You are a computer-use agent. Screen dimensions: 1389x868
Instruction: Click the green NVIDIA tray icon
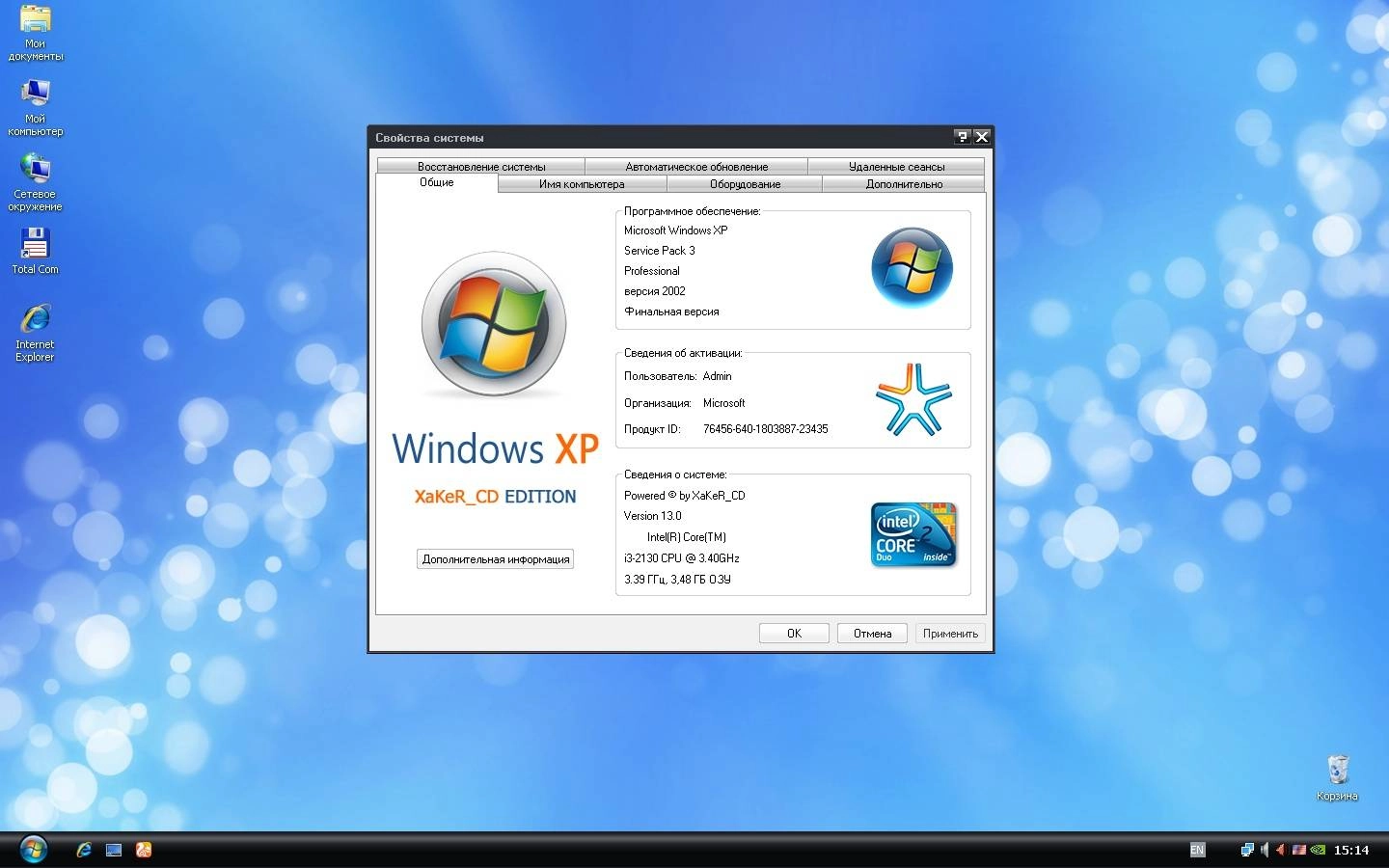click(1318, 850)
